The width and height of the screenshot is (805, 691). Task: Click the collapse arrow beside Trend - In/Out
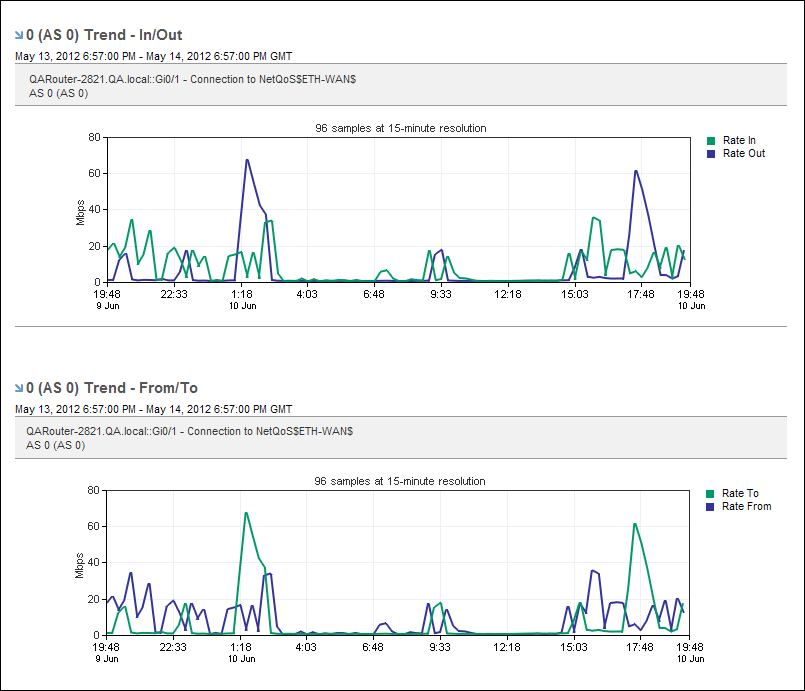(17, 34)
